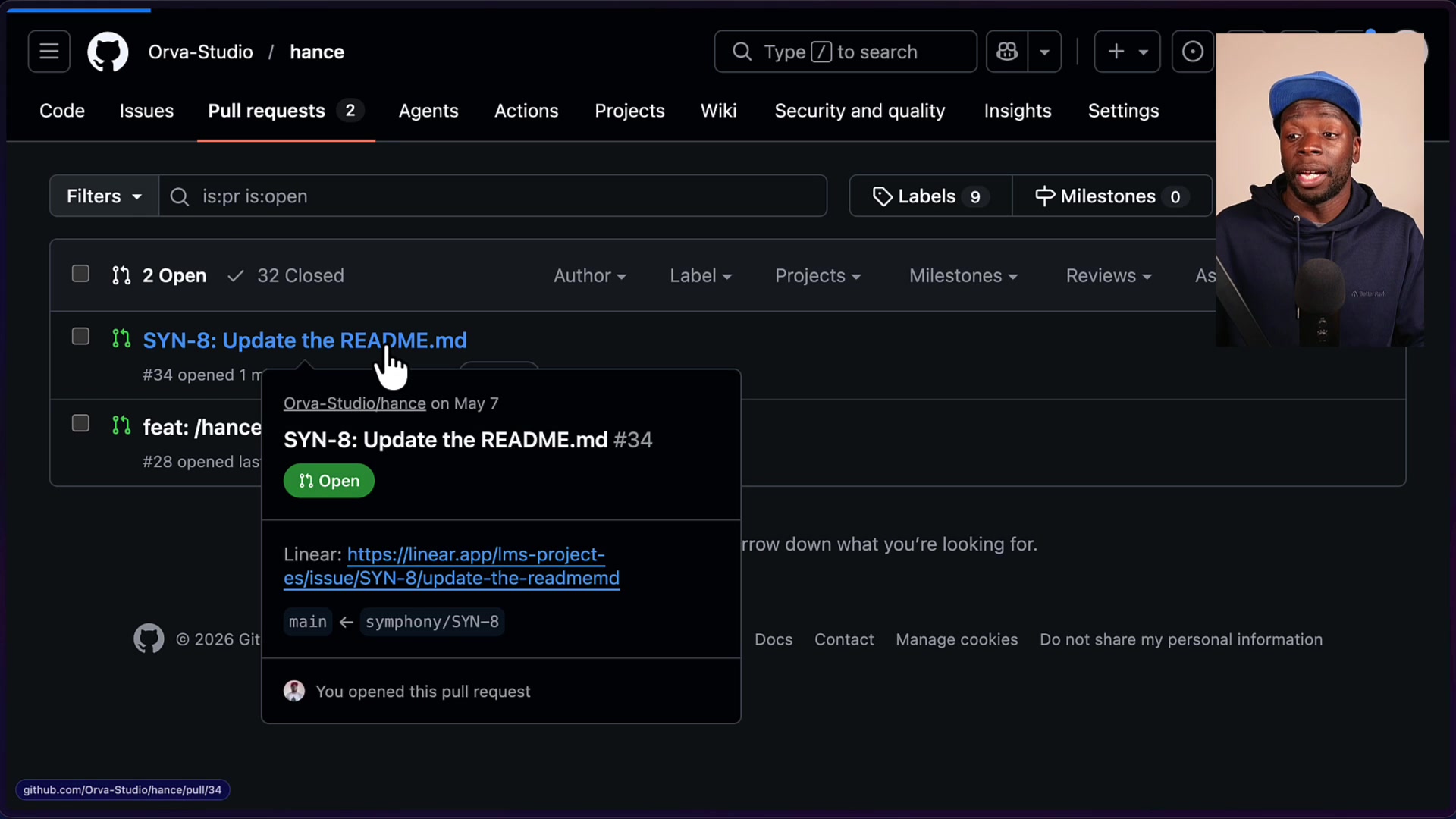Open hover card title 'SYN-8: Update the README.md #34'

click(x=468, y=440)
